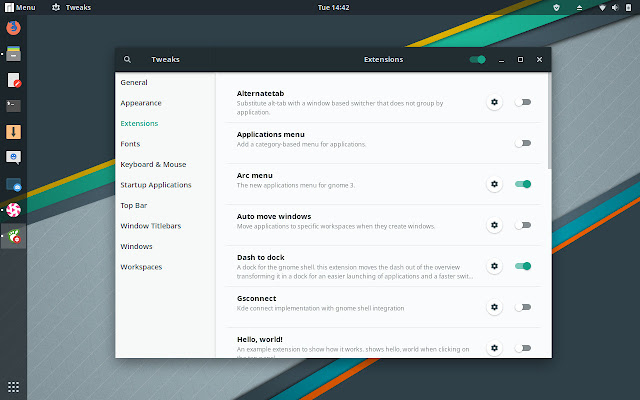640x400 pixels.
Task: Disable the Arc menu extension
Action: tap(523, 184)
